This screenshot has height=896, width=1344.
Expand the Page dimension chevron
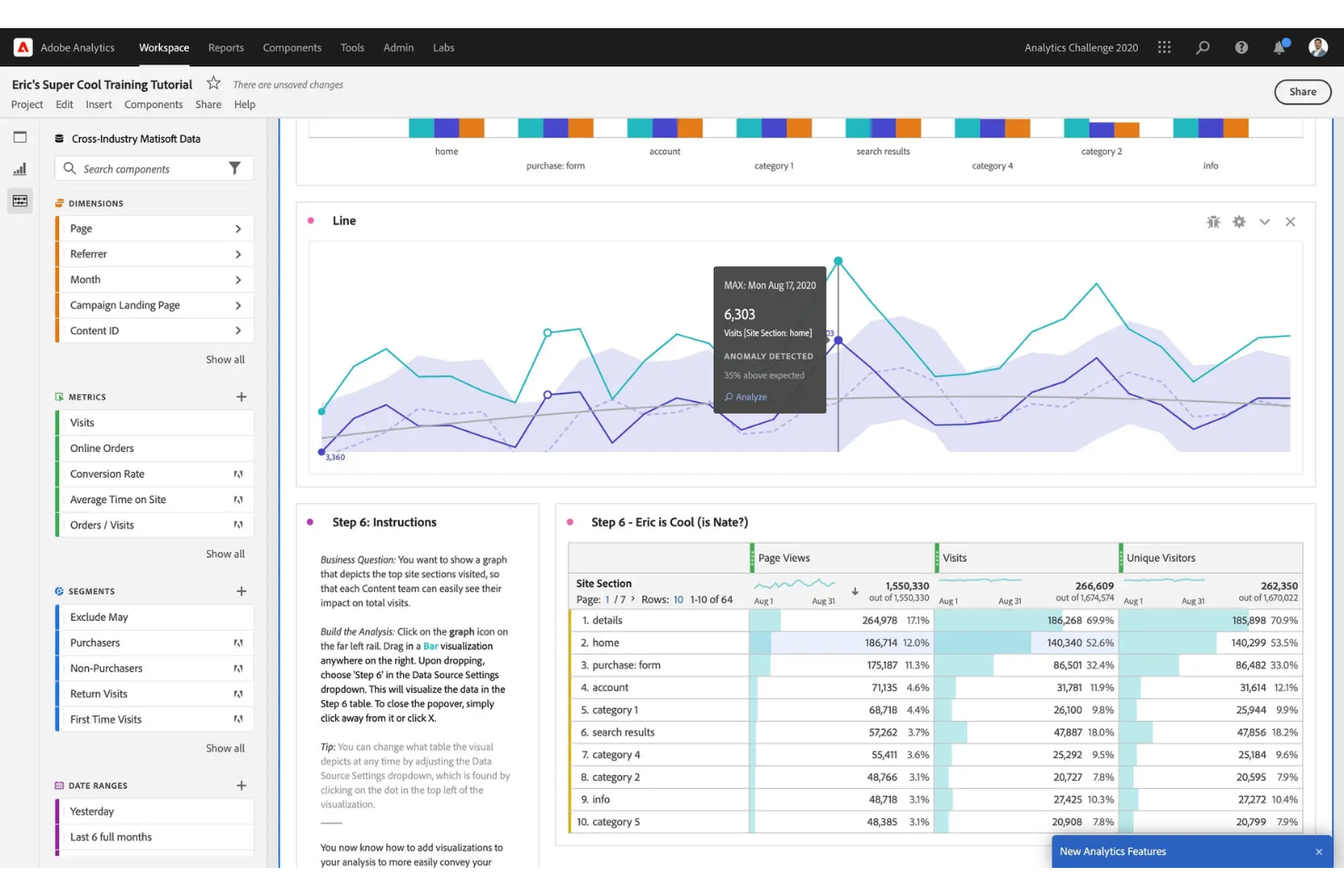click(x=238, y=229)
